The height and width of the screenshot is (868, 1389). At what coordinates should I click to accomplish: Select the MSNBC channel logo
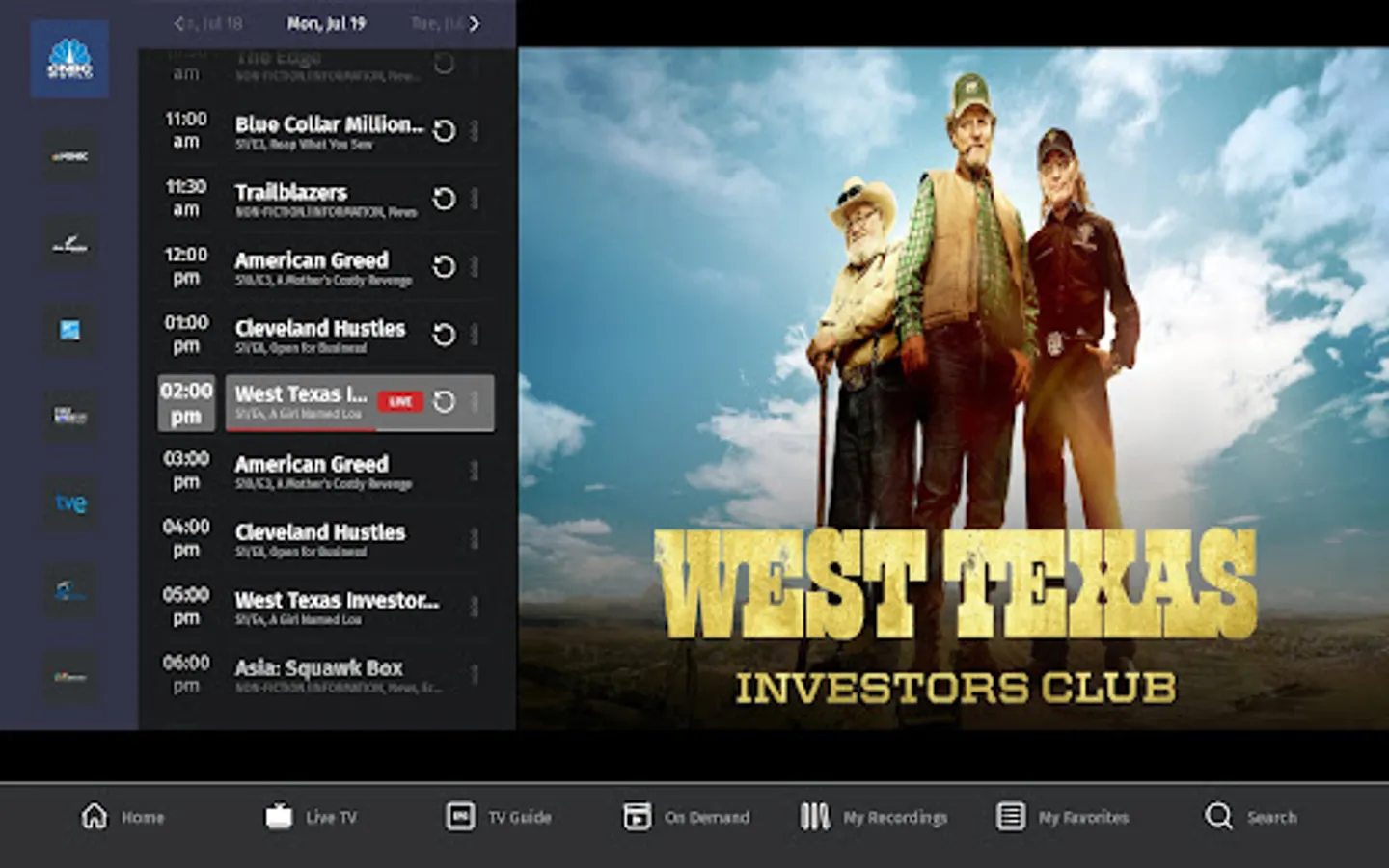[69, 156]
